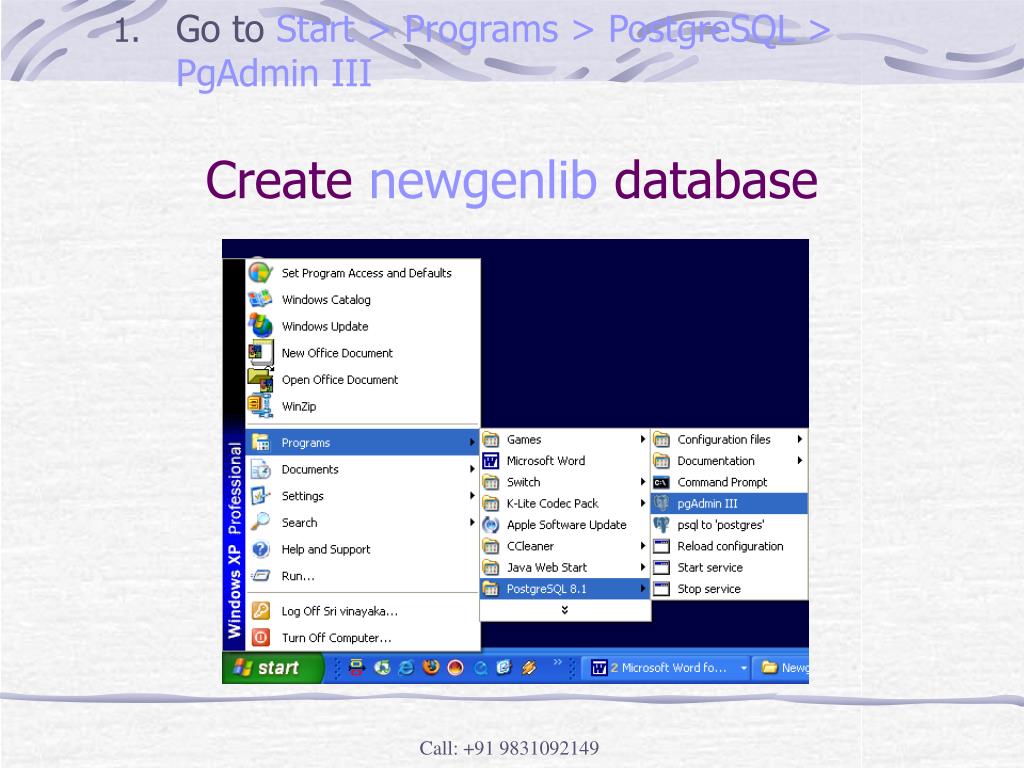Click the Settings menu icon
Screen dimensions: 1024x768
coord(261,496)
